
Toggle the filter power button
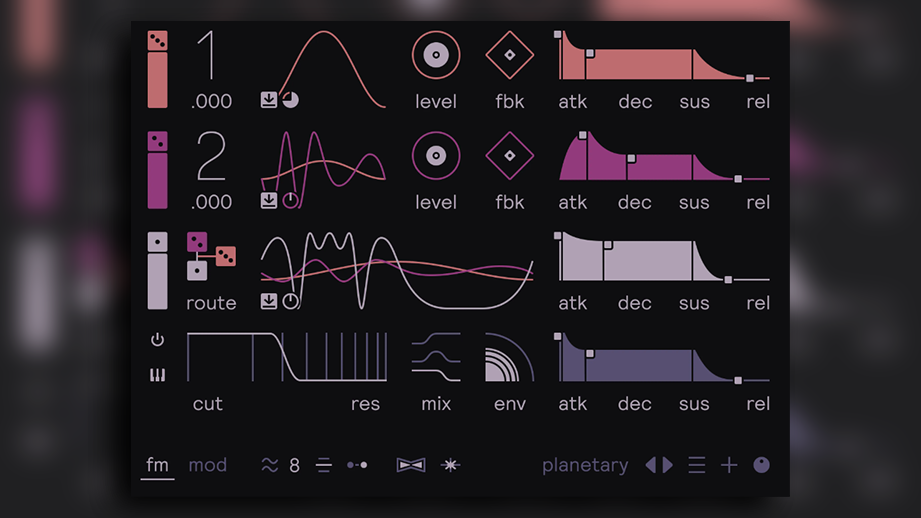pyautogui.click(x=157, y=339)
